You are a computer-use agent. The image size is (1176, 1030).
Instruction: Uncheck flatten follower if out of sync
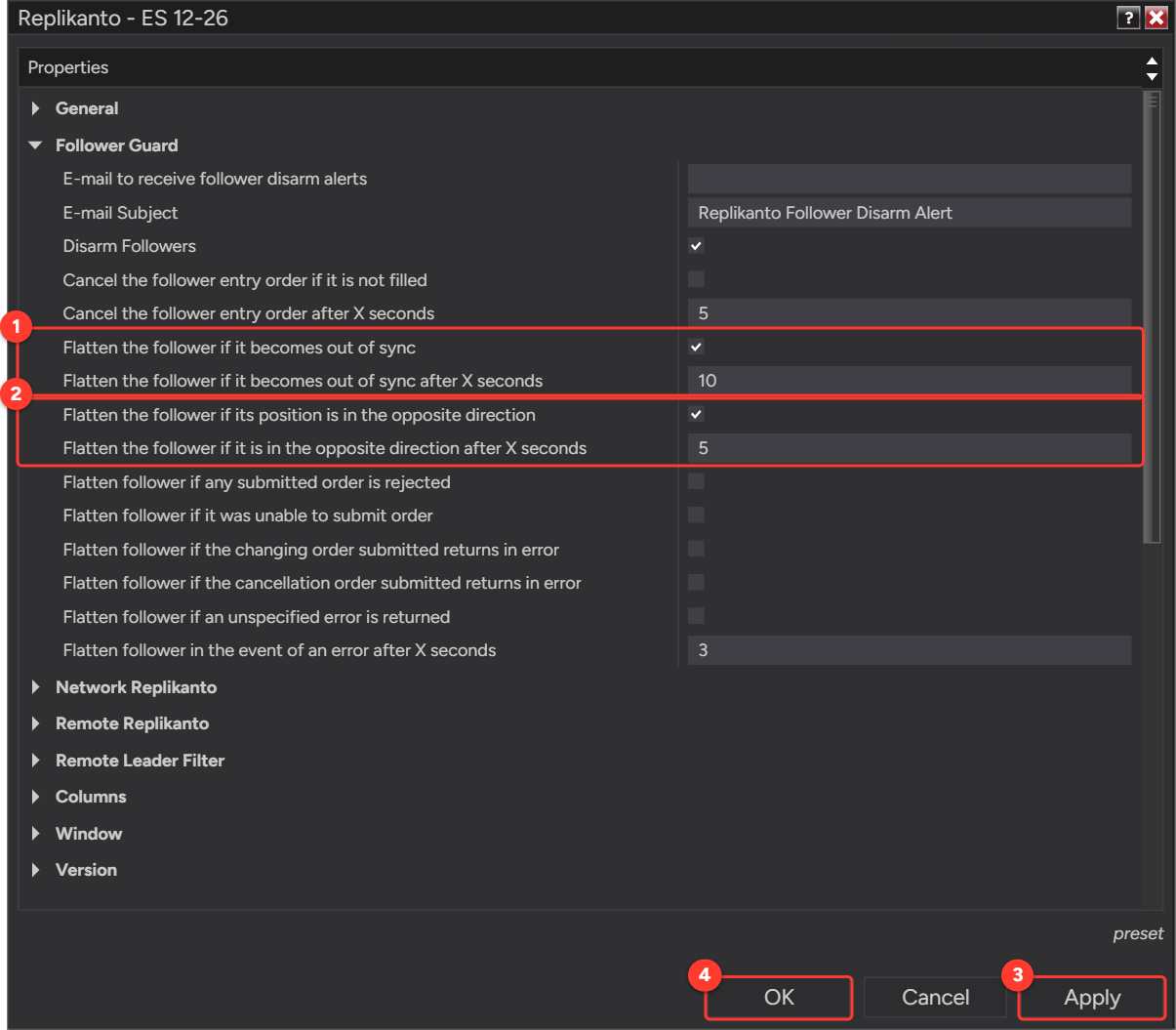pyautogui.click(x=696, y=347)
